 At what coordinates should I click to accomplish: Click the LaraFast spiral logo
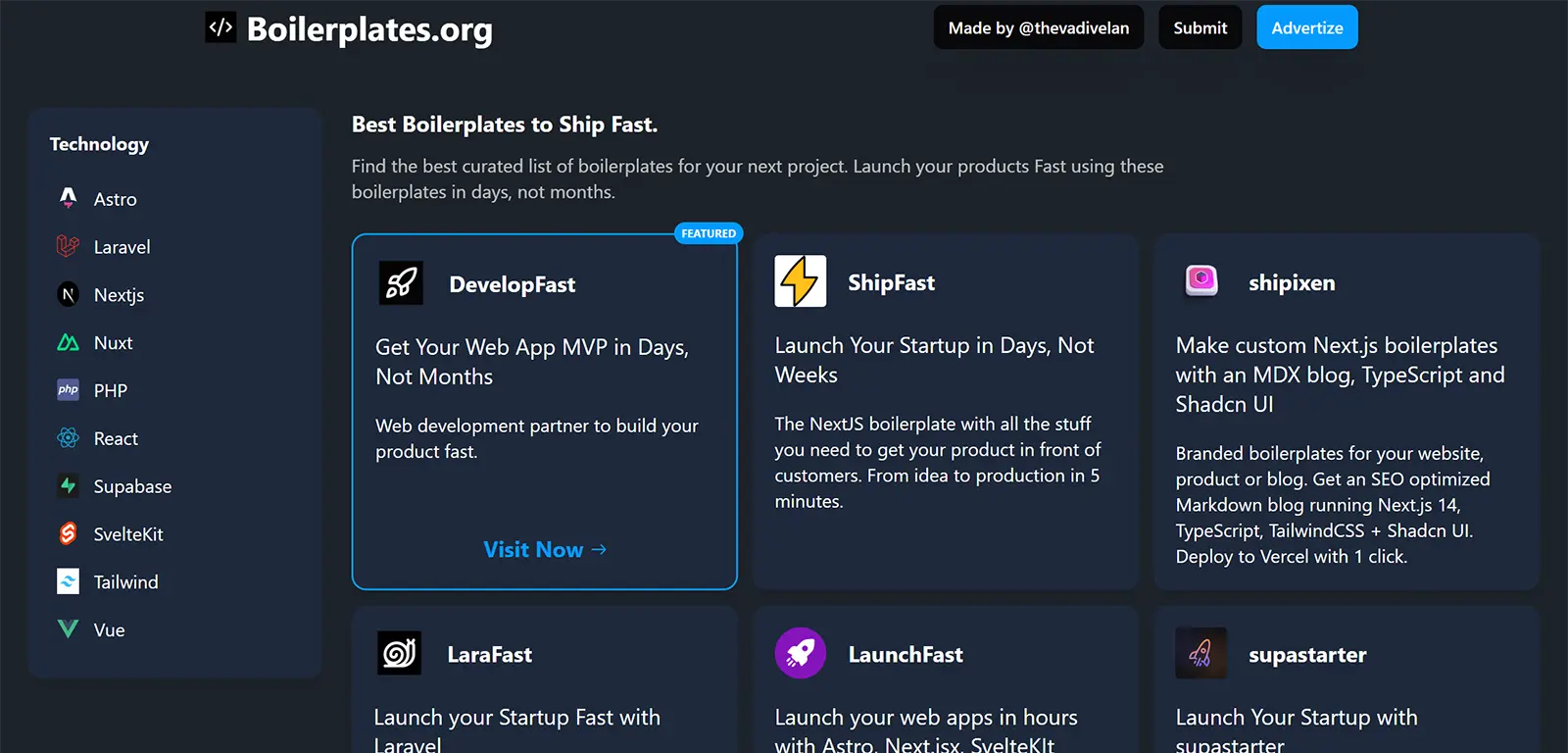click(400, 653)
